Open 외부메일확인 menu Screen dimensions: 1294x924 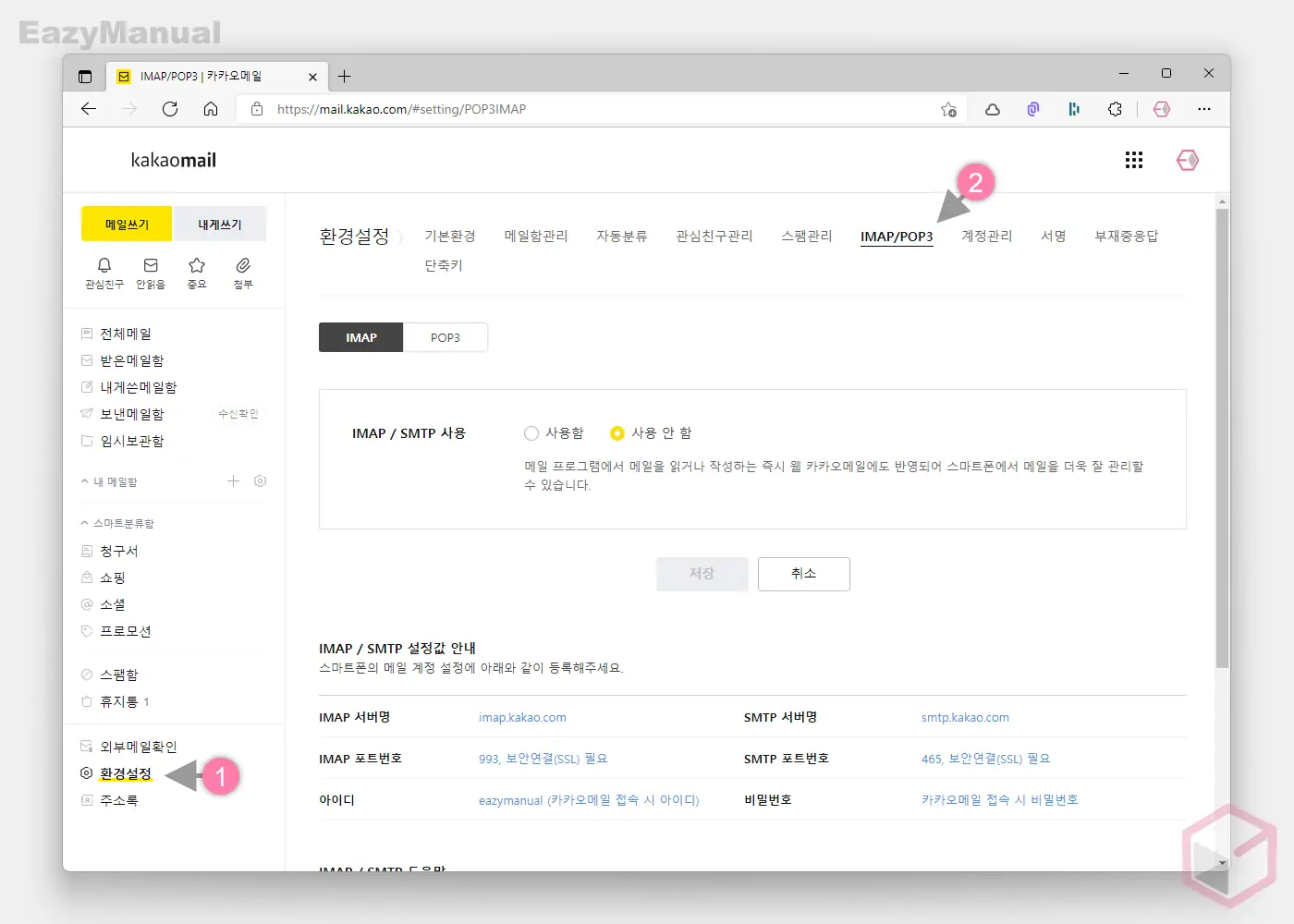click(x=139, y=747)
